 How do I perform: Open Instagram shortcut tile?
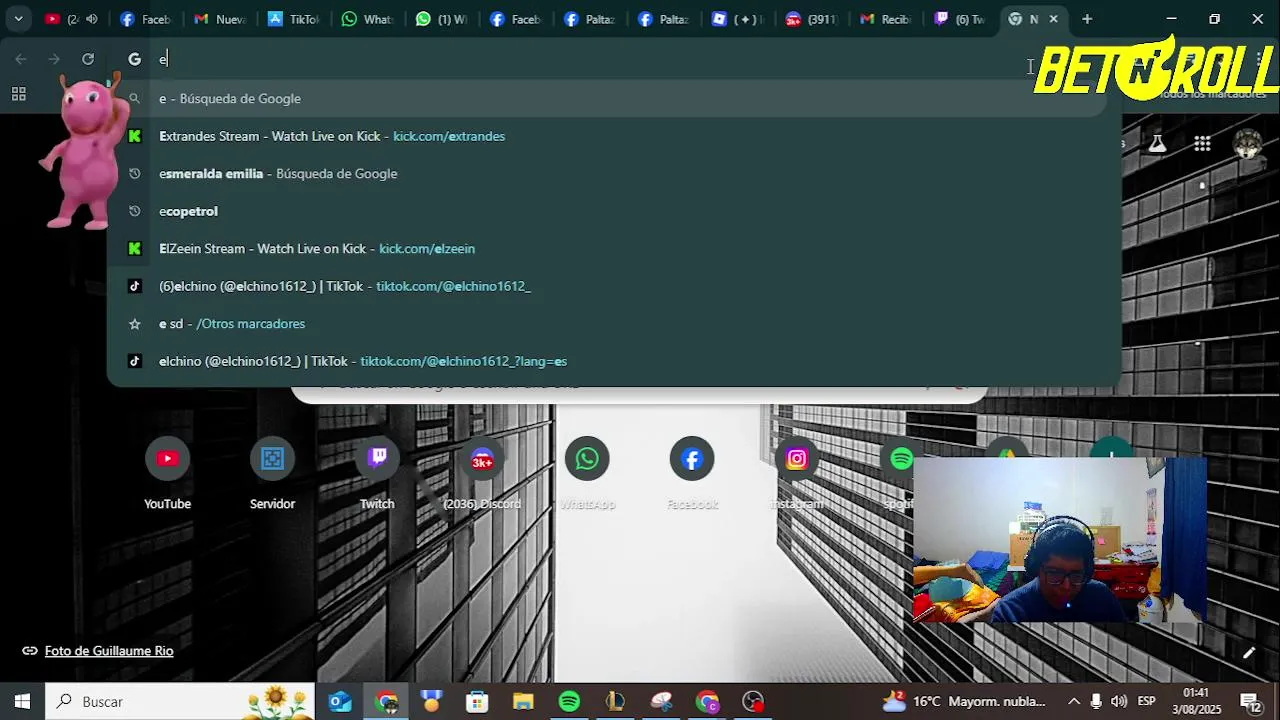click(x=797, y=474)
